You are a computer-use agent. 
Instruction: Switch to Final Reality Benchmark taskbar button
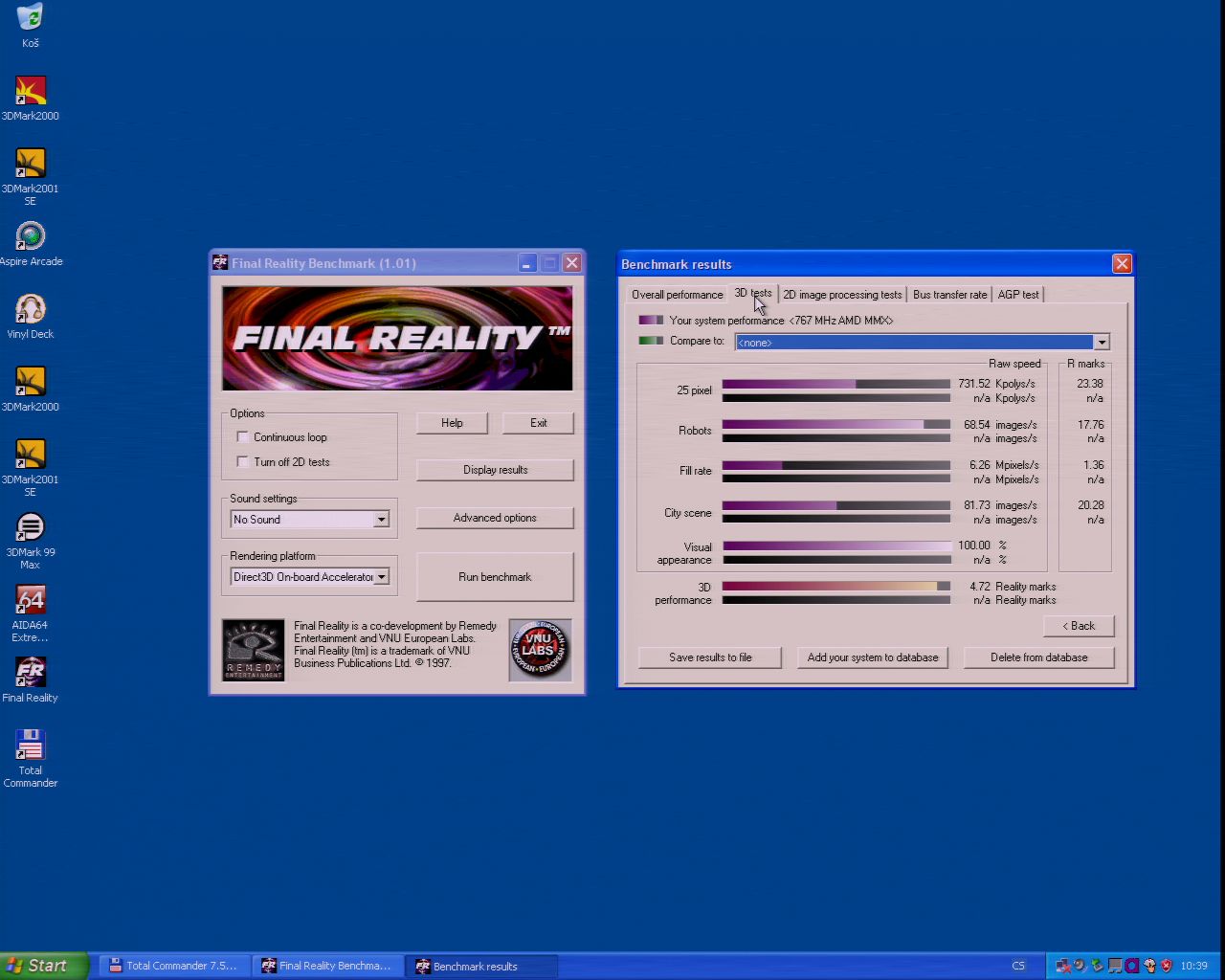tap(329, 966)
